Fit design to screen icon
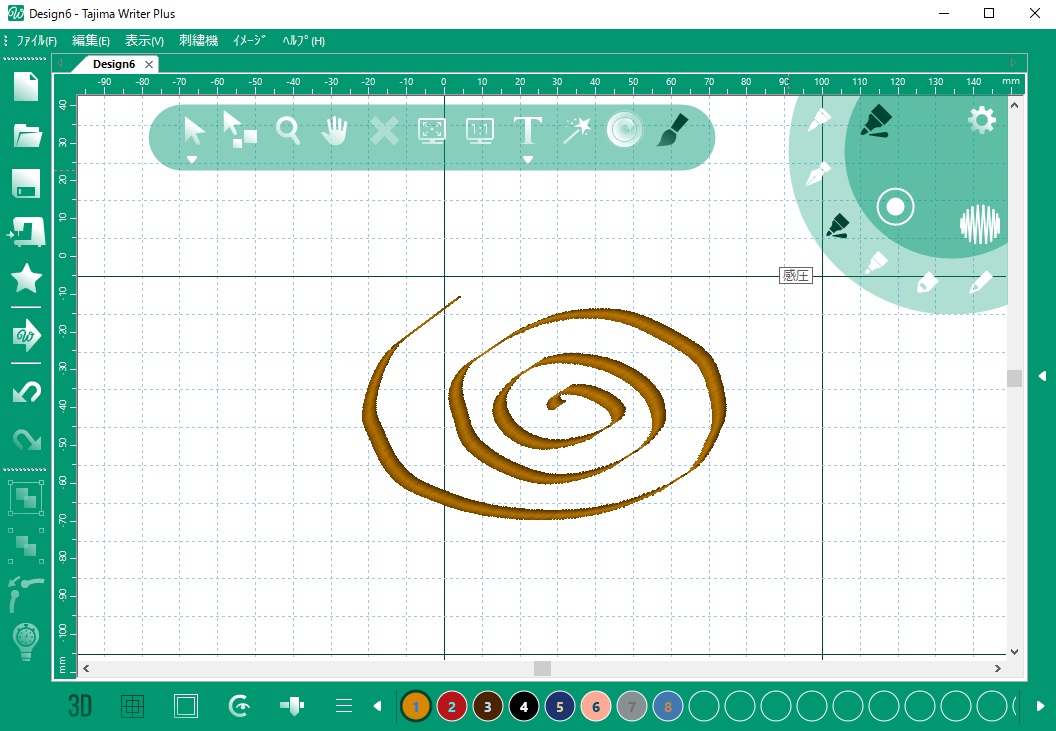The height and width of the screenshot is (731, 1056). [x=432, y=131]
